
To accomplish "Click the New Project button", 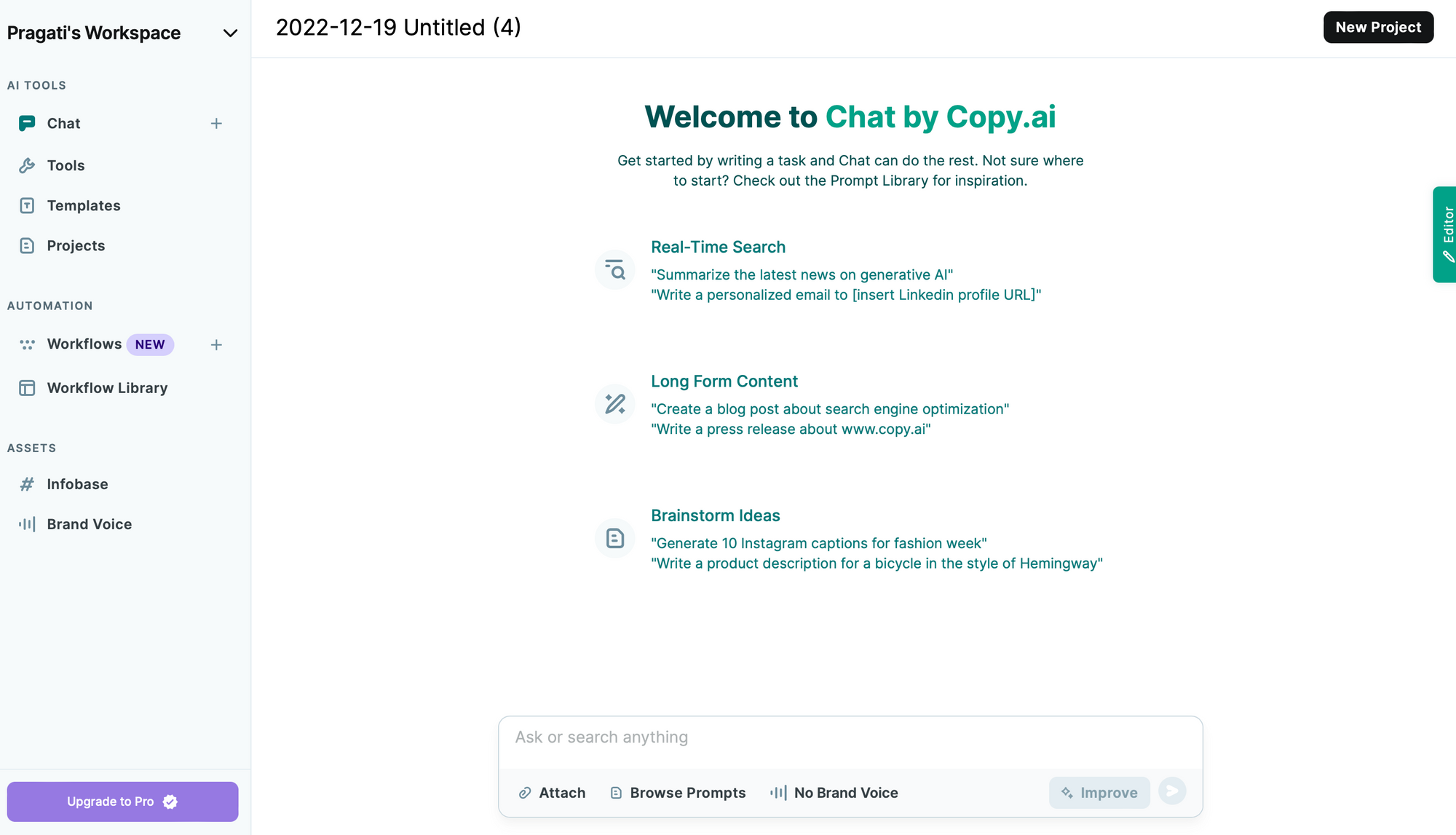I will coord(1378,27).
